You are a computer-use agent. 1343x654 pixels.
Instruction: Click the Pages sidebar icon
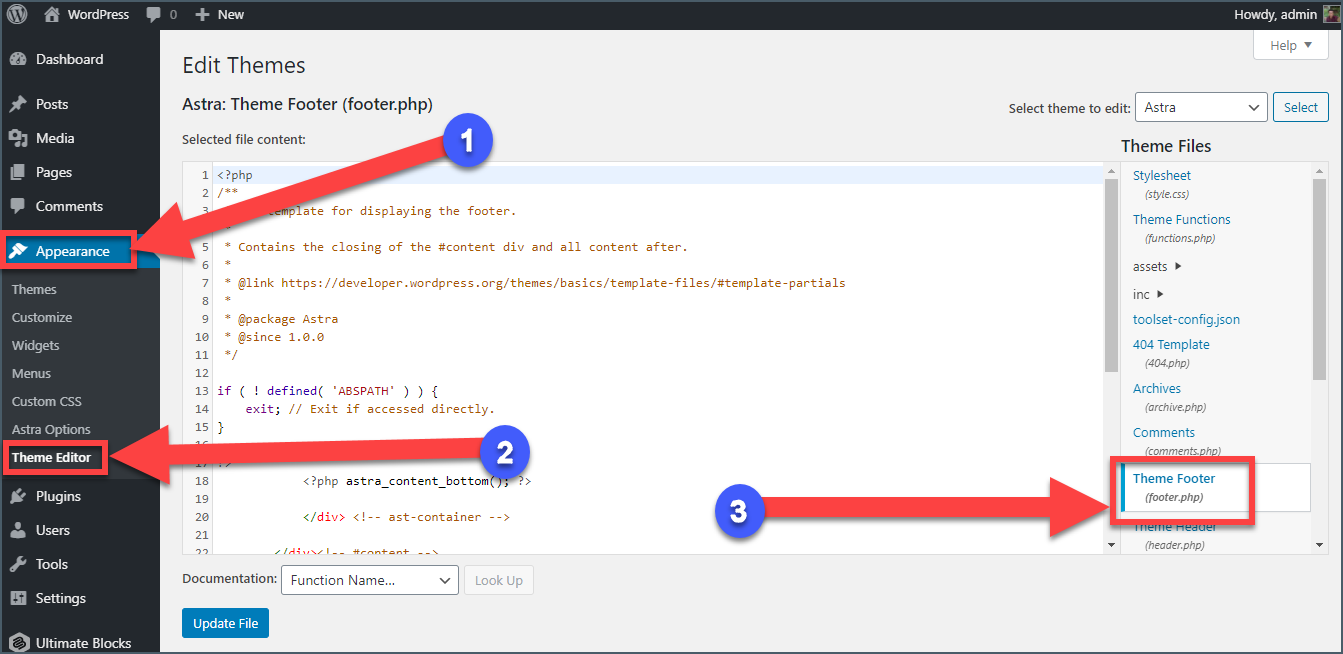click(18, 172)
